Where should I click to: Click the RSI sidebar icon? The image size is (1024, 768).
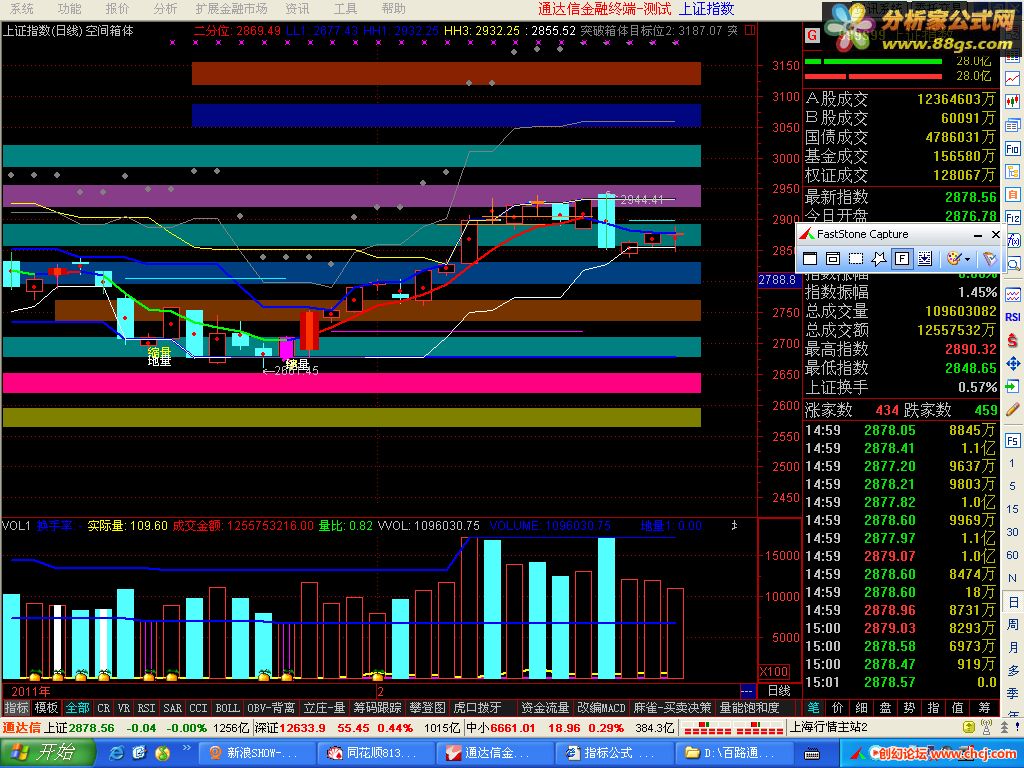[1013, 317]
